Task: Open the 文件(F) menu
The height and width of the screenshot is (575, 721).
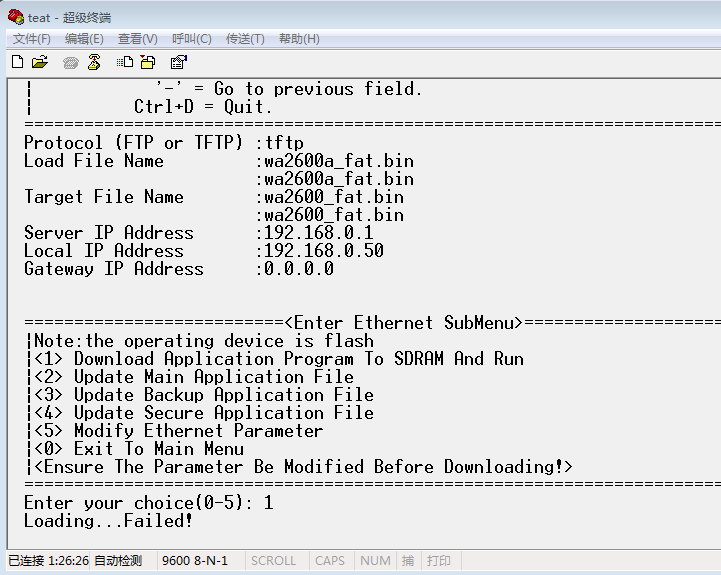Action: coord(32,39)
